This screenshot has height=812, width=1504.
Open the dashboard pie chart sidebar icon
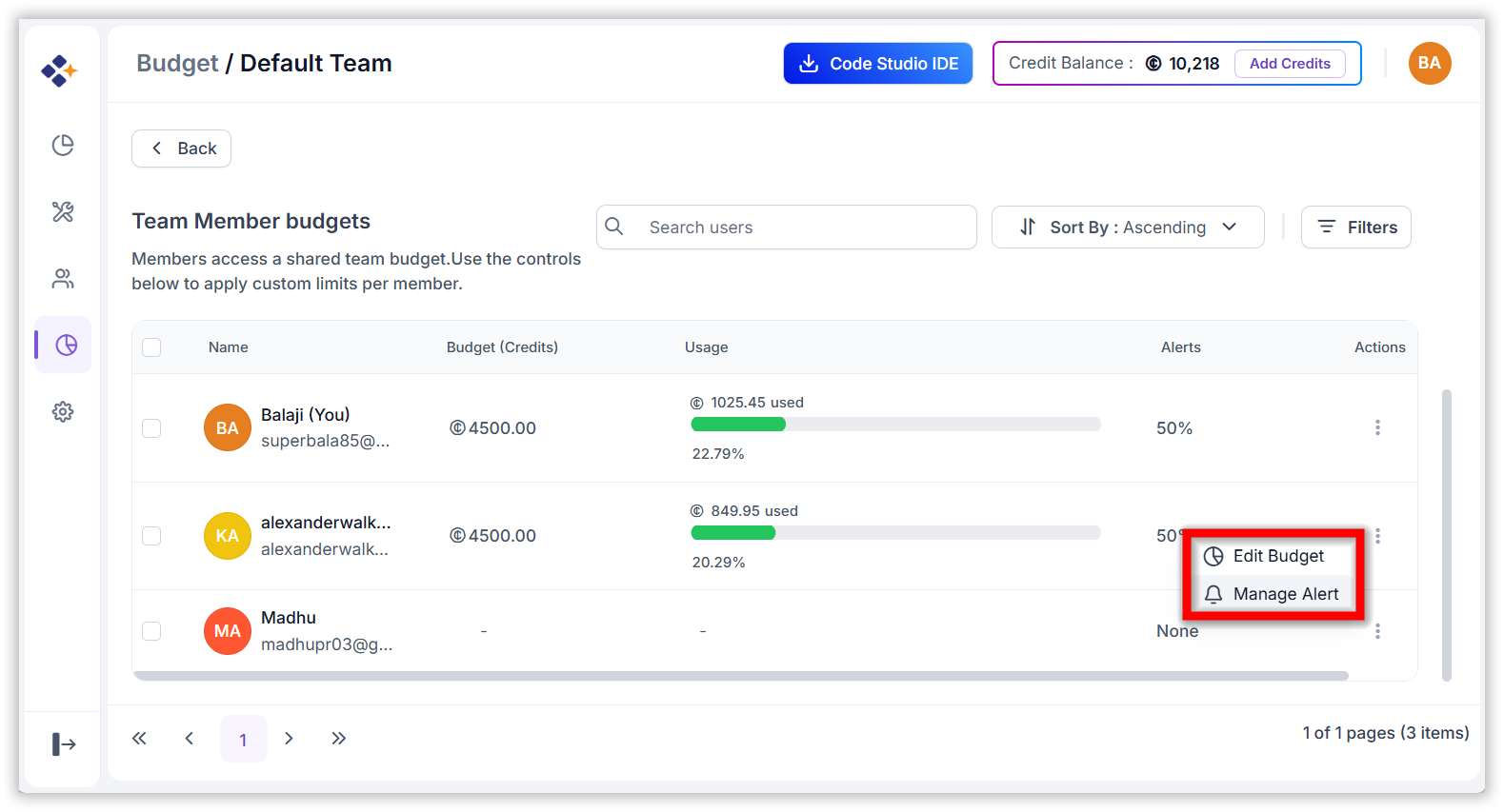[x=63, y=145]
